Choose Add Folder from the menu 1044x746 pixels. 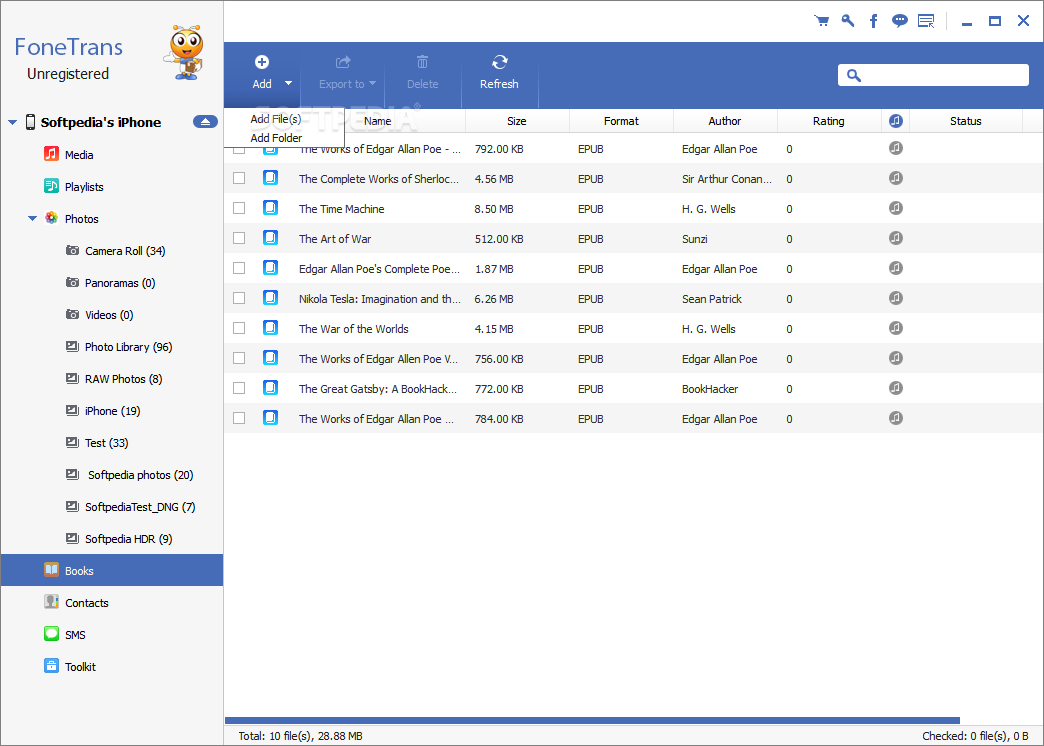tap(276, 138)
